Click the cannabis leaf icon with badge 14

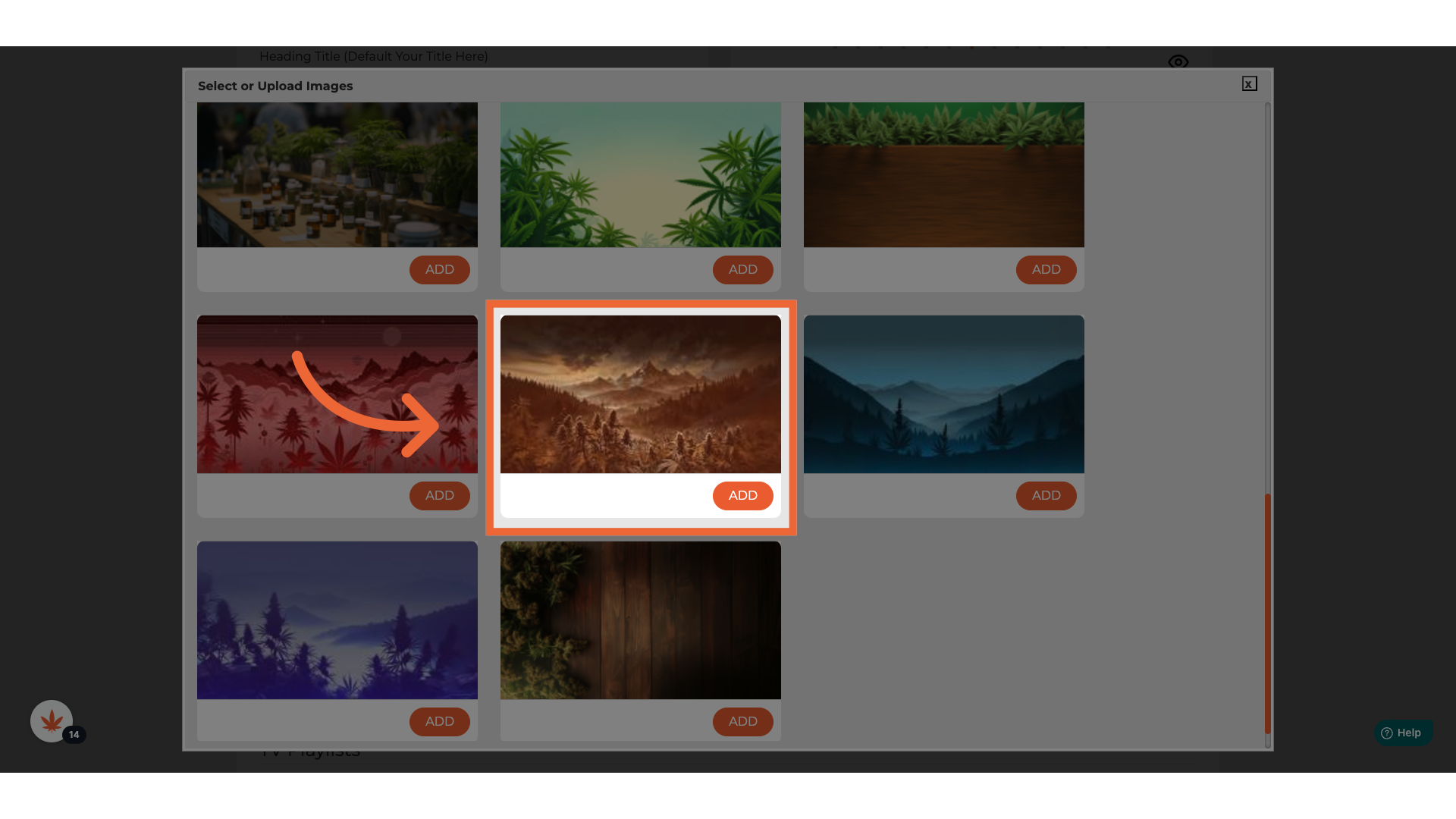[52, 720]
